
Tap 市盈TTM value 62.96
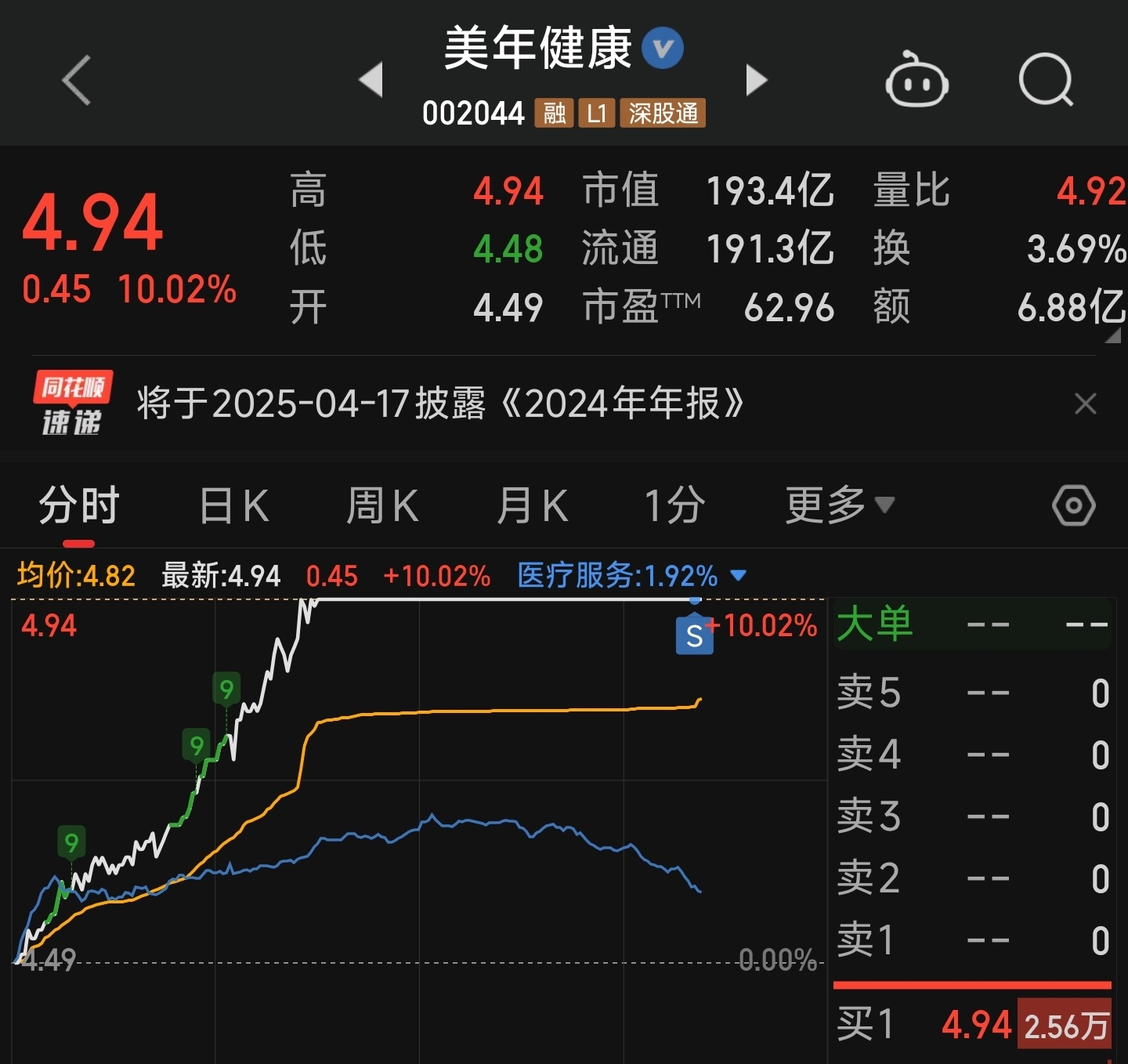tap(789, 307)
